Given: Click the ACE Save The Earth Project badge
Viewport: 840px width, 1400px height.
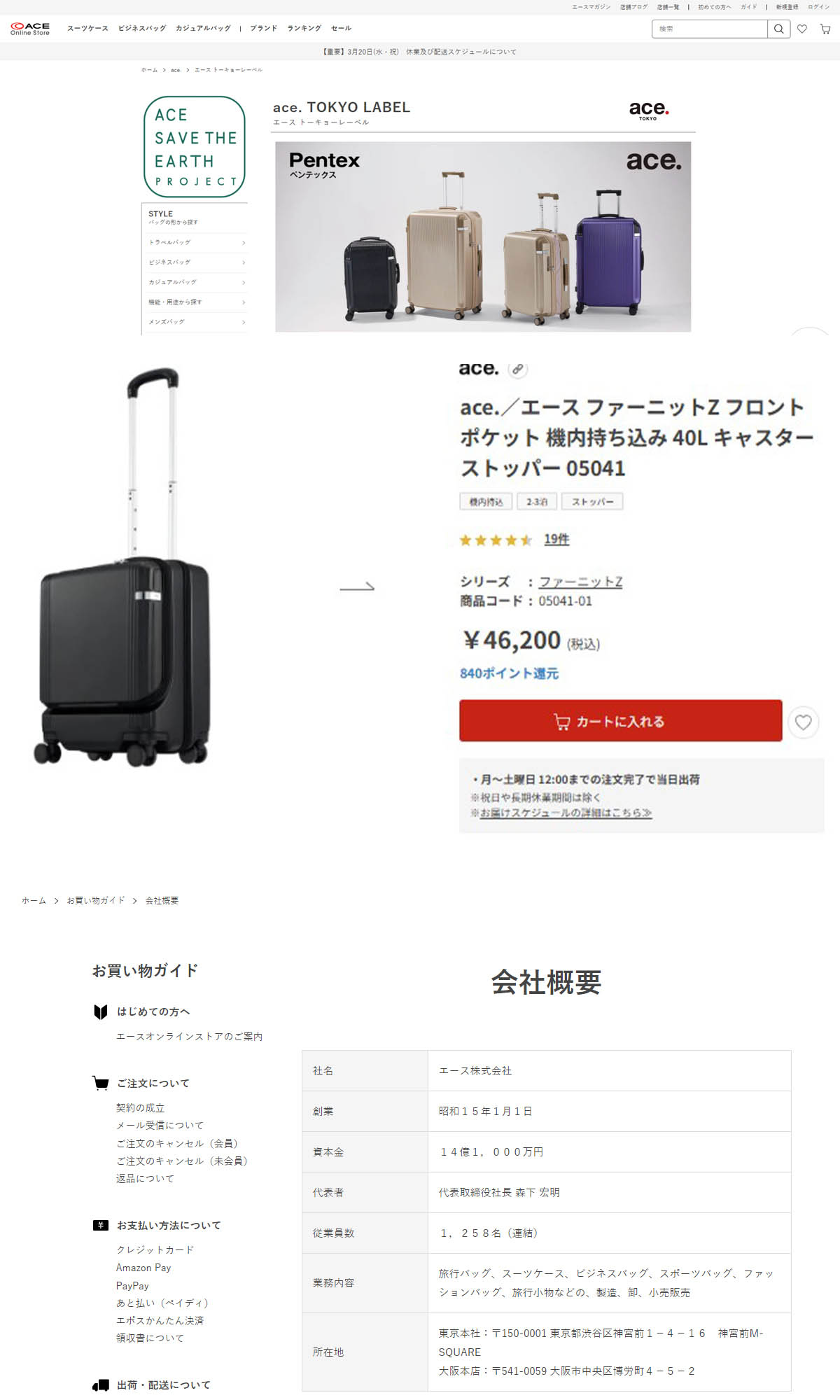Looking at the screenshot, I should (195, 147).
